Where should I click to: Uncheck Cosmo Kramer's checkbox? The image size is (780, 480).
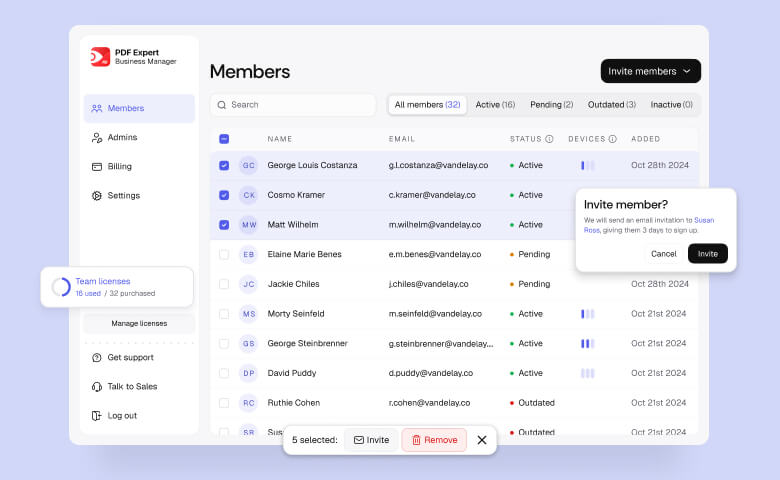pos(224,195)
